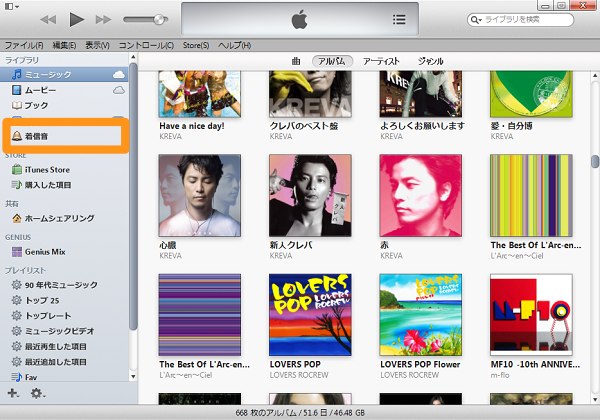Open the Up Next list icon
This screenshot has width=600, height=420.
(x=399, y=19)
